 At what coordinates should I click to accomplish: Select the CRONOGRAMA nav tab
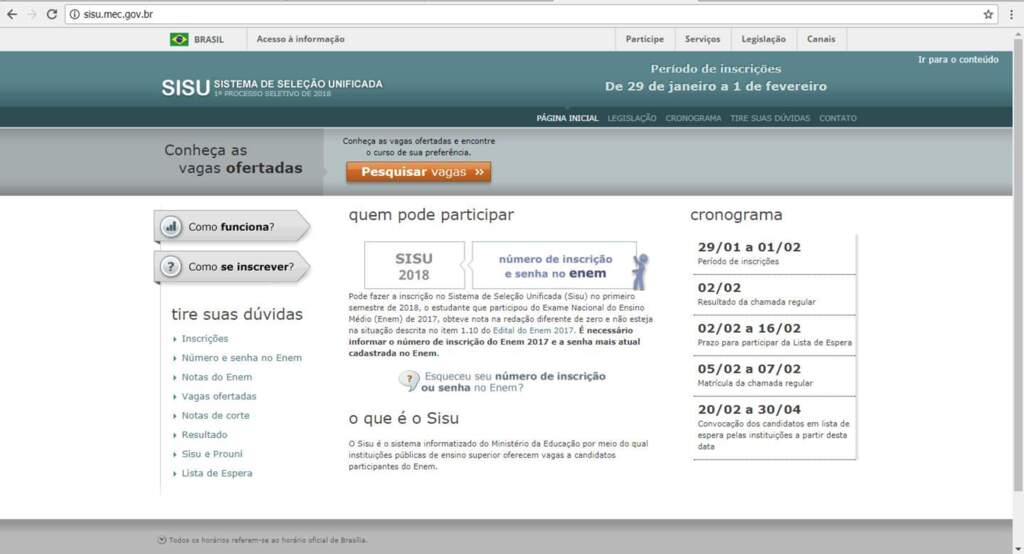click(x=693, y=118)
